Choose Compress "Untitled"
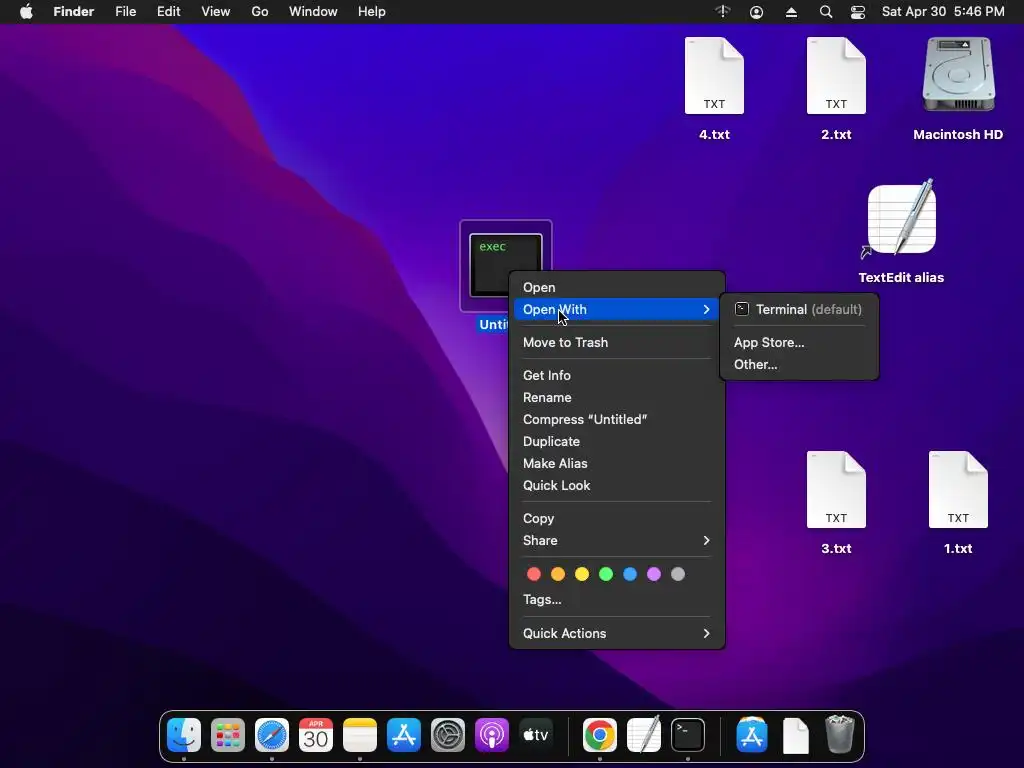 coord(616,419)
